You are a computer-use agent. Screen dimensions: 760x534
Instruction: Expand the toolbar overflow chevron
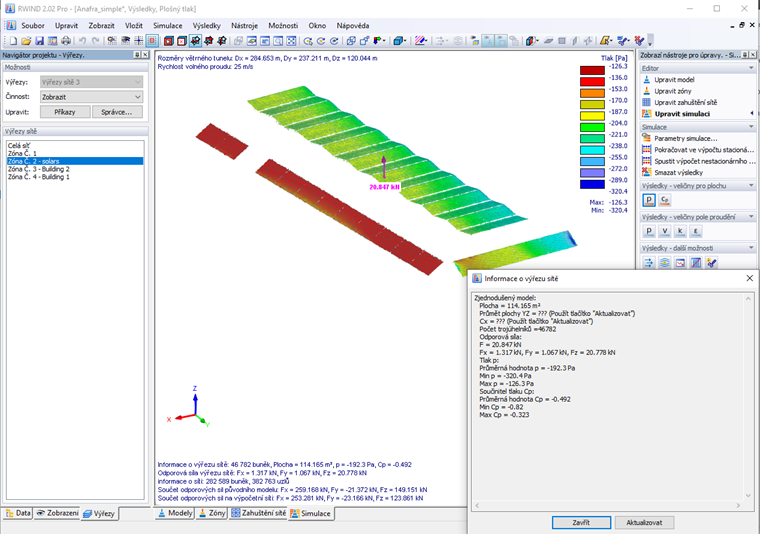pyautogui.click(x=650, y=42)
